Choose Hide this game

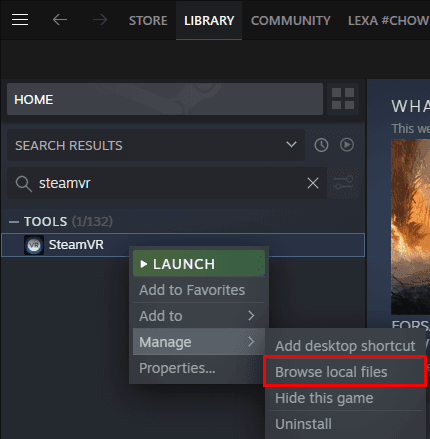pyautogui.click(x=345, y=398)
